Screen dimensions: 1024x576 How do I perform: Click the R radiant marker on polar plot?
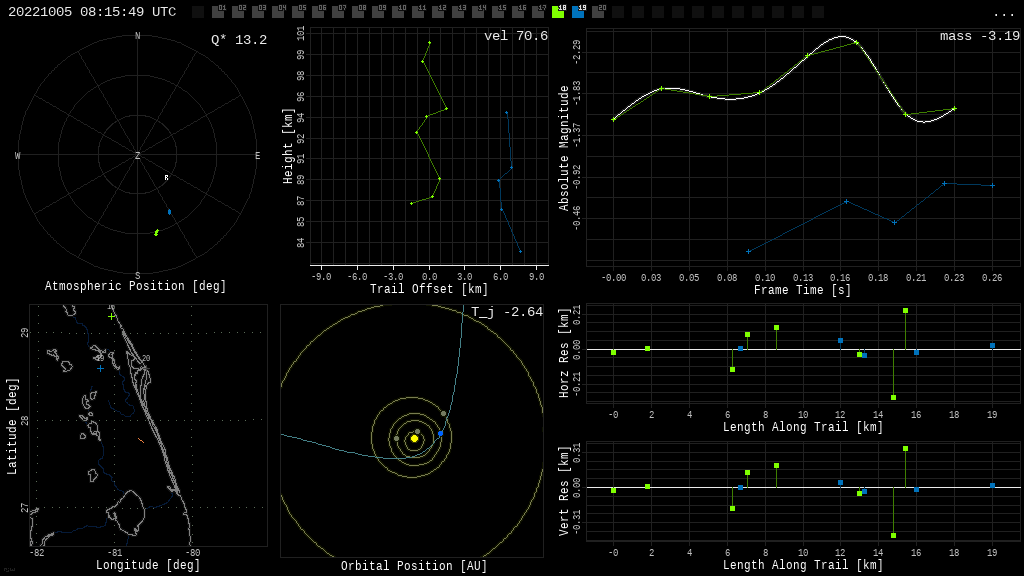tap(167, 178)
